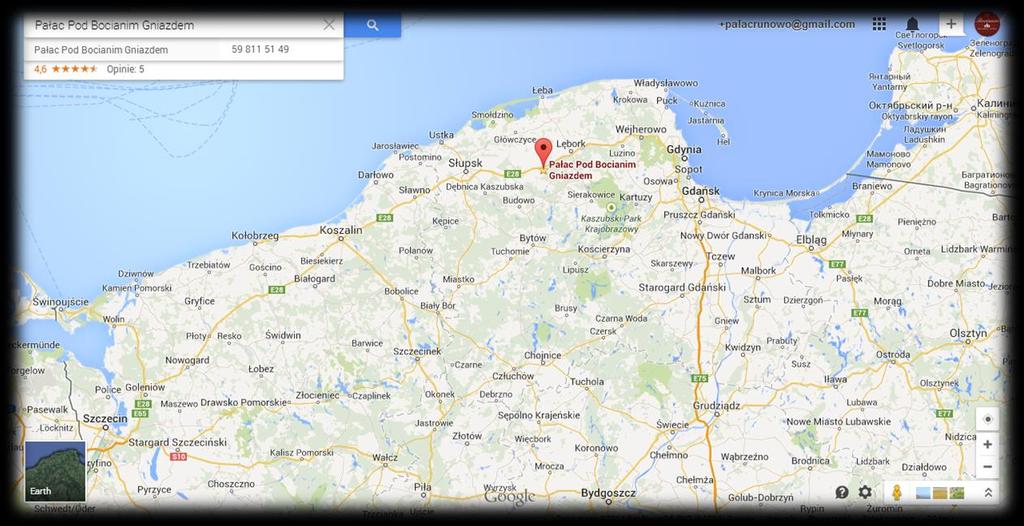Click the plus share button

[951, 24]
